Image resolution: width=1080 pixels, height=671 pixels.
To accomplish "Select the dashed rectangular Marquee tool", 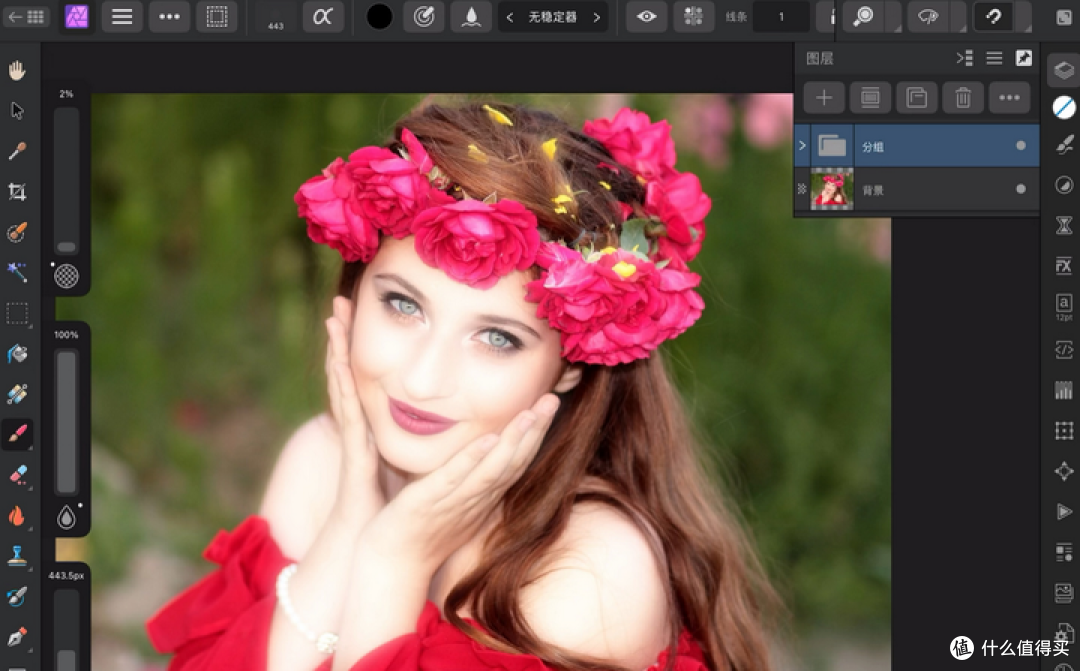I will 17,313.
